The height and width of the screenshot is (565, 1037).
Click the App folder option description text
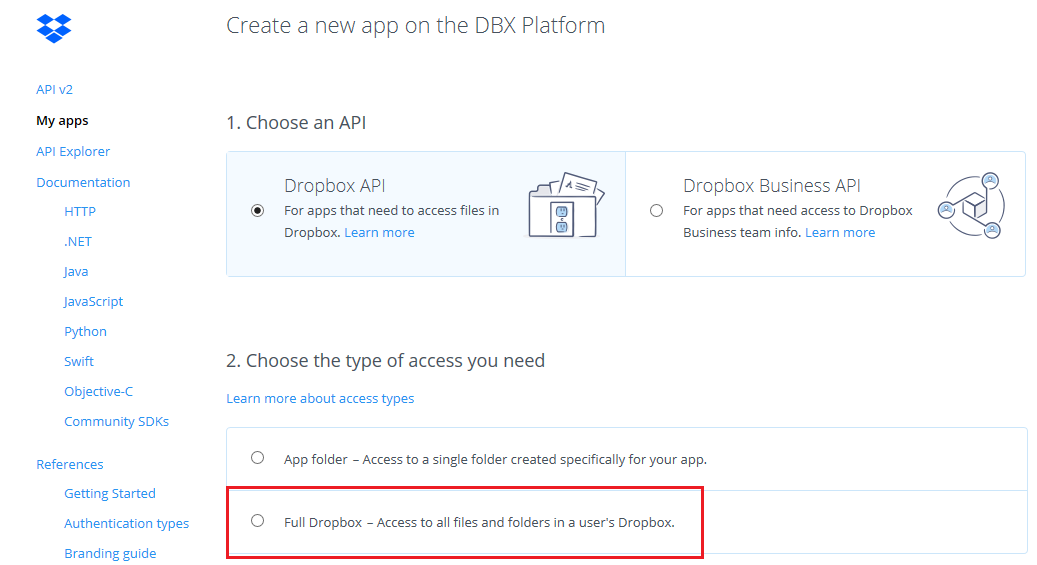tap(495, 459)
